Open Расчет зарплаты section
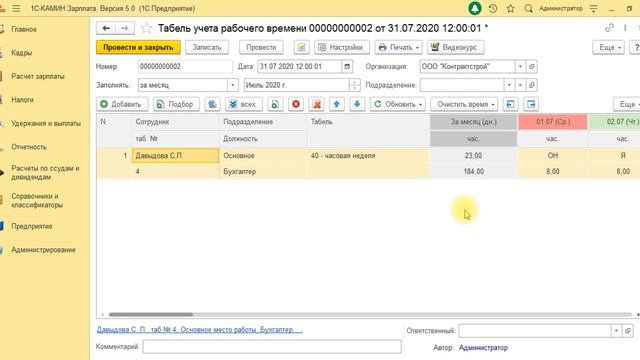 point(38,76)
